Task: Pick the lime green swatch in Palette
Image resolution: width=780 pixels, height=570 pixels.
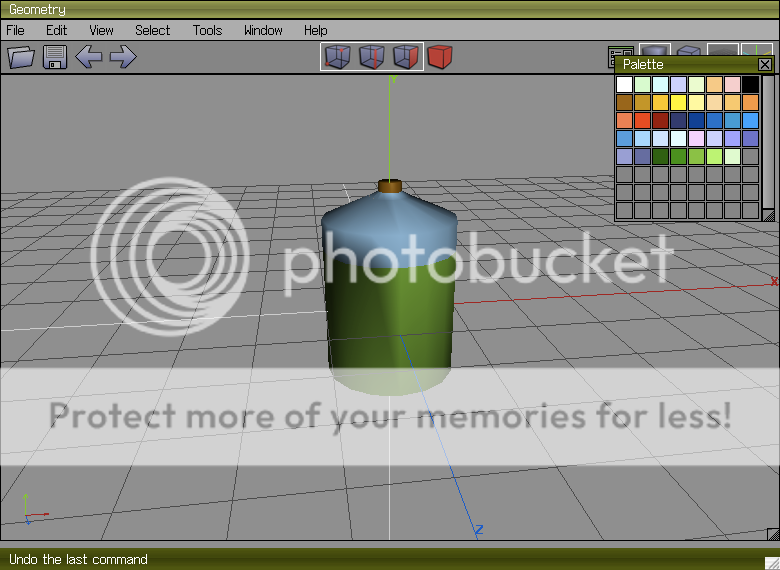Action: (x=714, y=156)
